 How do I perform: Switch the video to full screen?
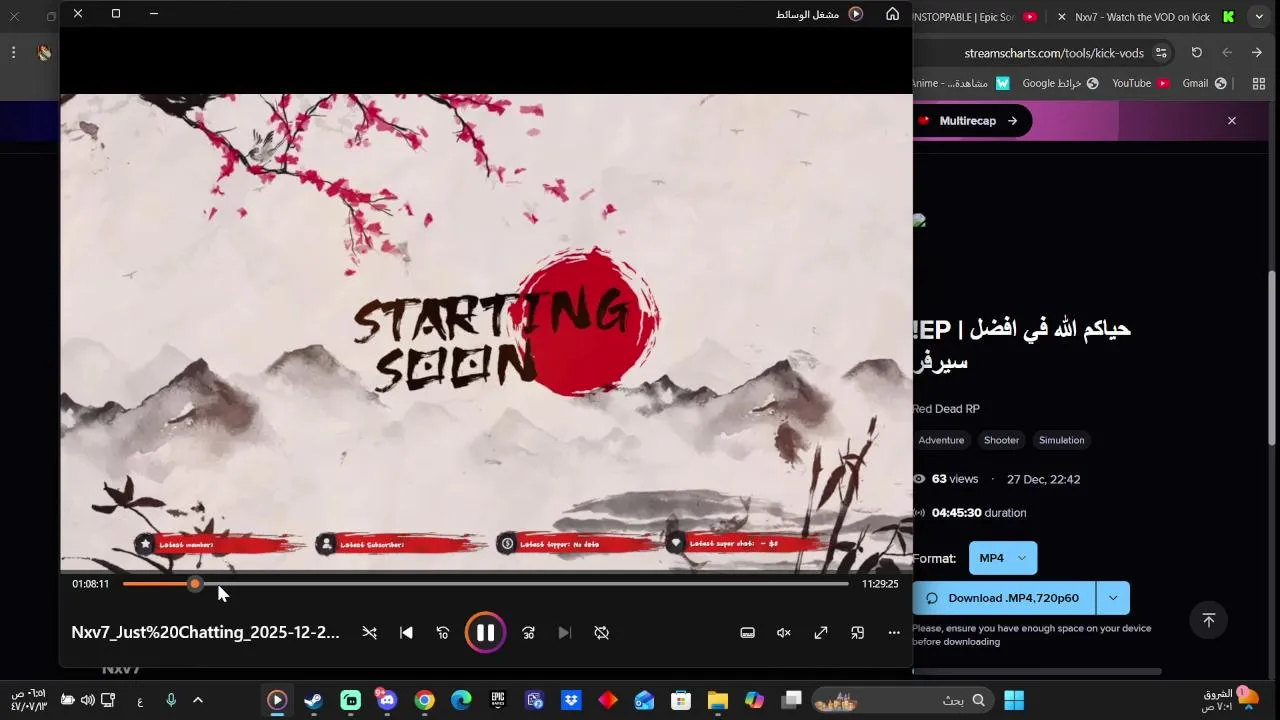click(x=821, y=633)
